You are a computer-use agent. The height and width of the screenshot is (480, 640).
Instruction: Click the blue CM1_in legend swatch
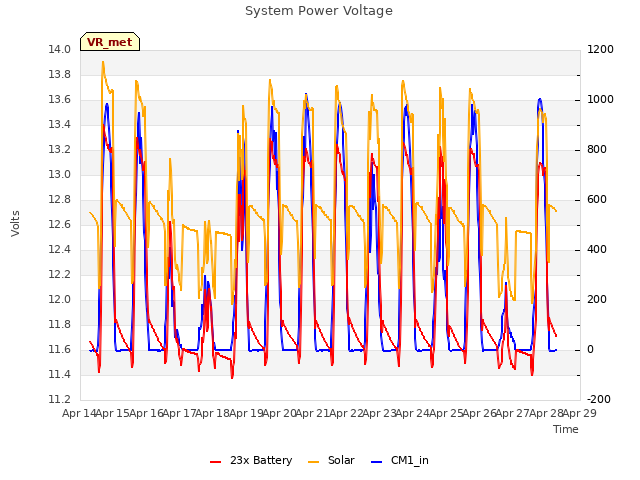click(376, 462)
